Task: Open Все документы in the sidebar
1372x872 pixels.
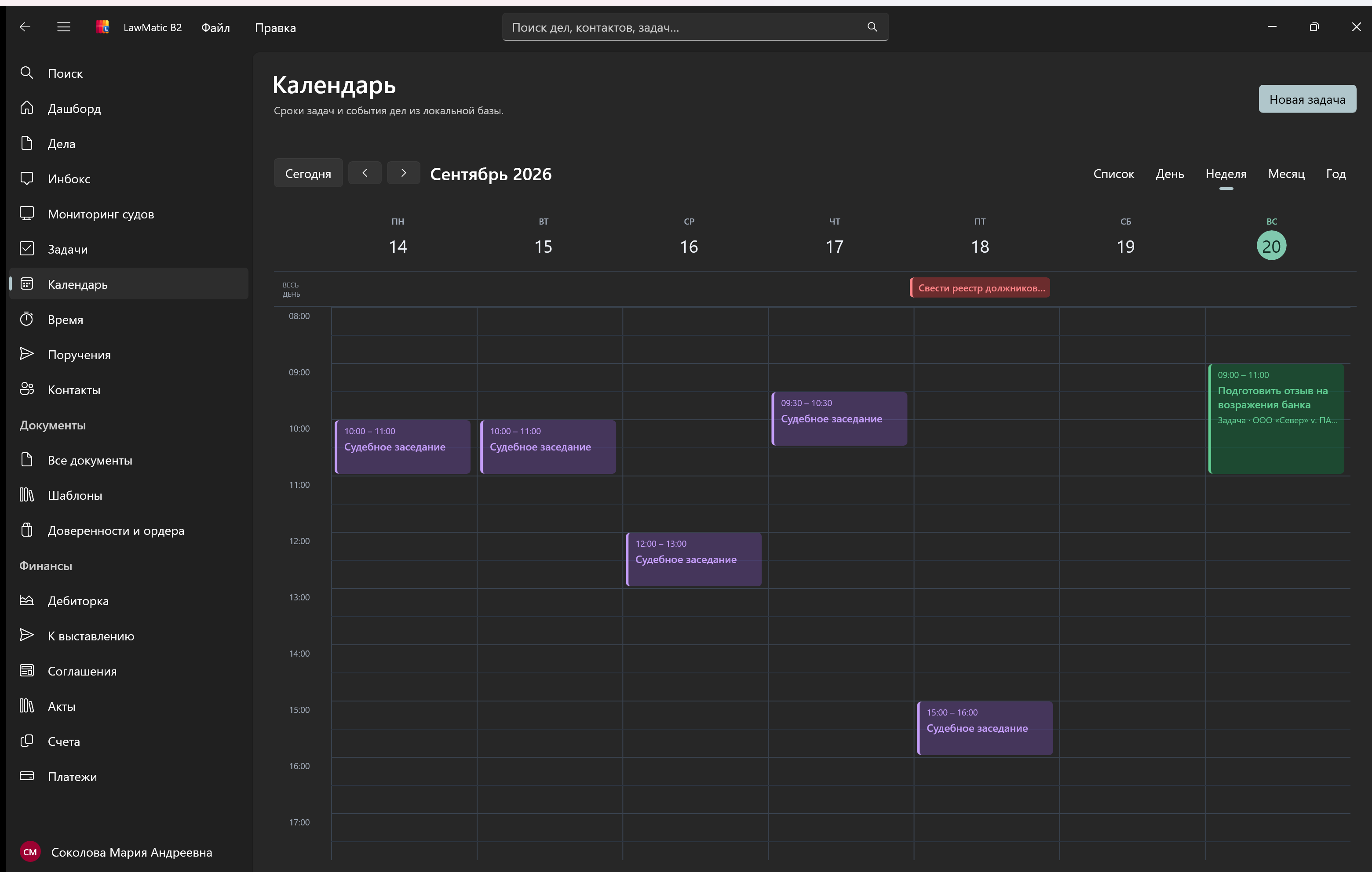Action: pyautogui.click(x=129, y=460)
